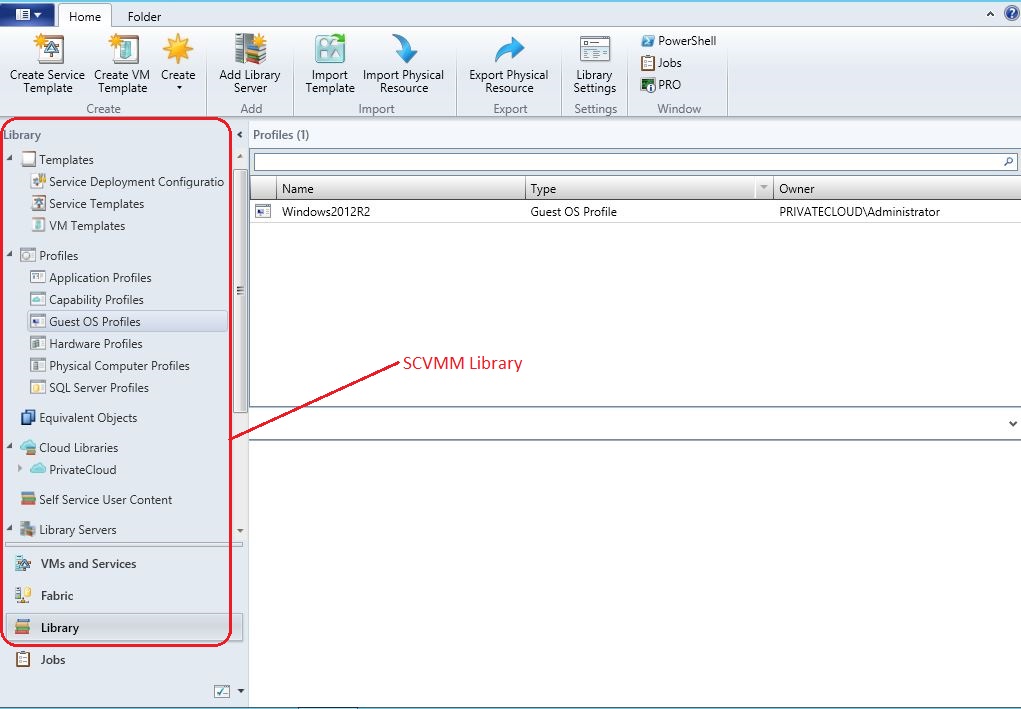Open Capability Profiles
1021x709 pixels.
coord(87,299)
